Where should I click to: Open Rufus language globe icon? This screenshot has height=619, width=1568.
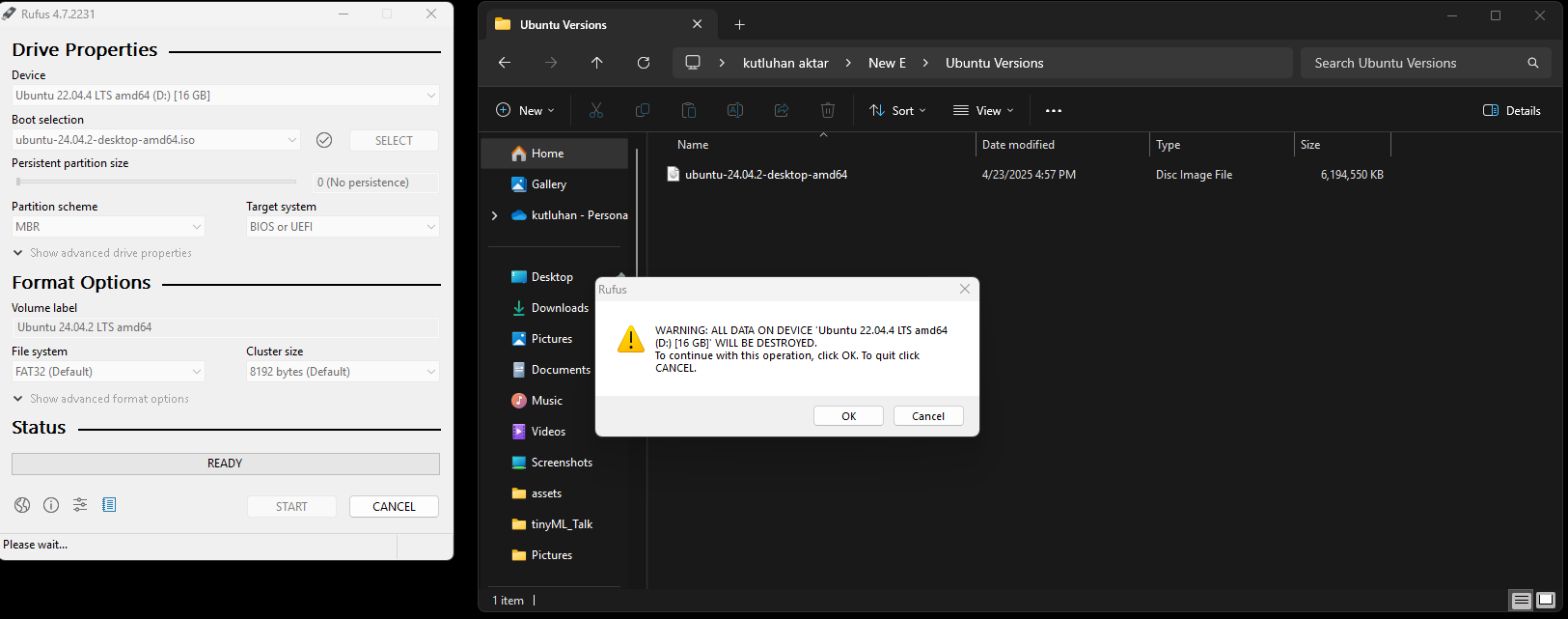(22, 505)
